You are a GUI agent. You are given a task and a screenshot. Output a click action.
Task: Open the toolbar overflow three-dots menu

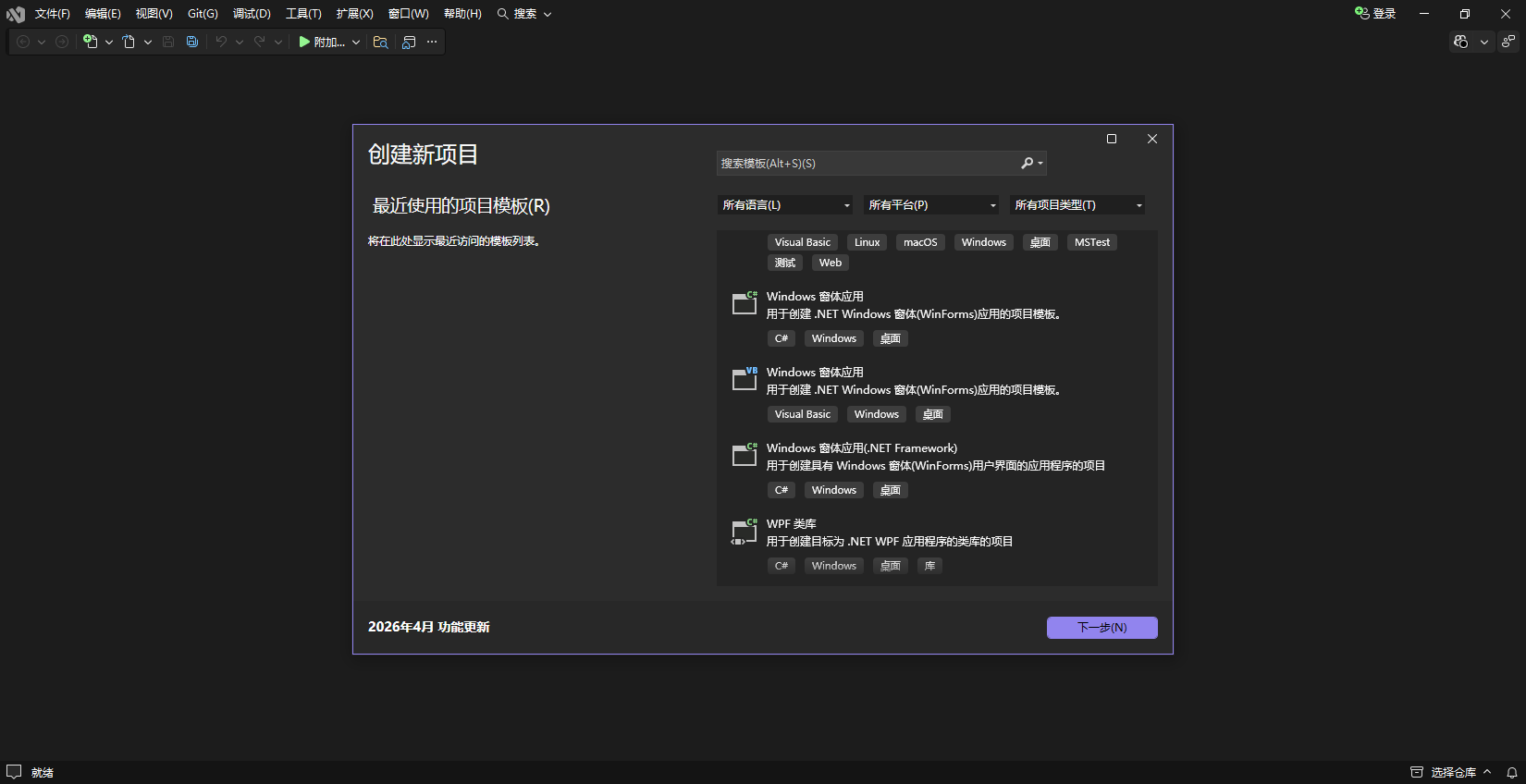tap(432, 42)
